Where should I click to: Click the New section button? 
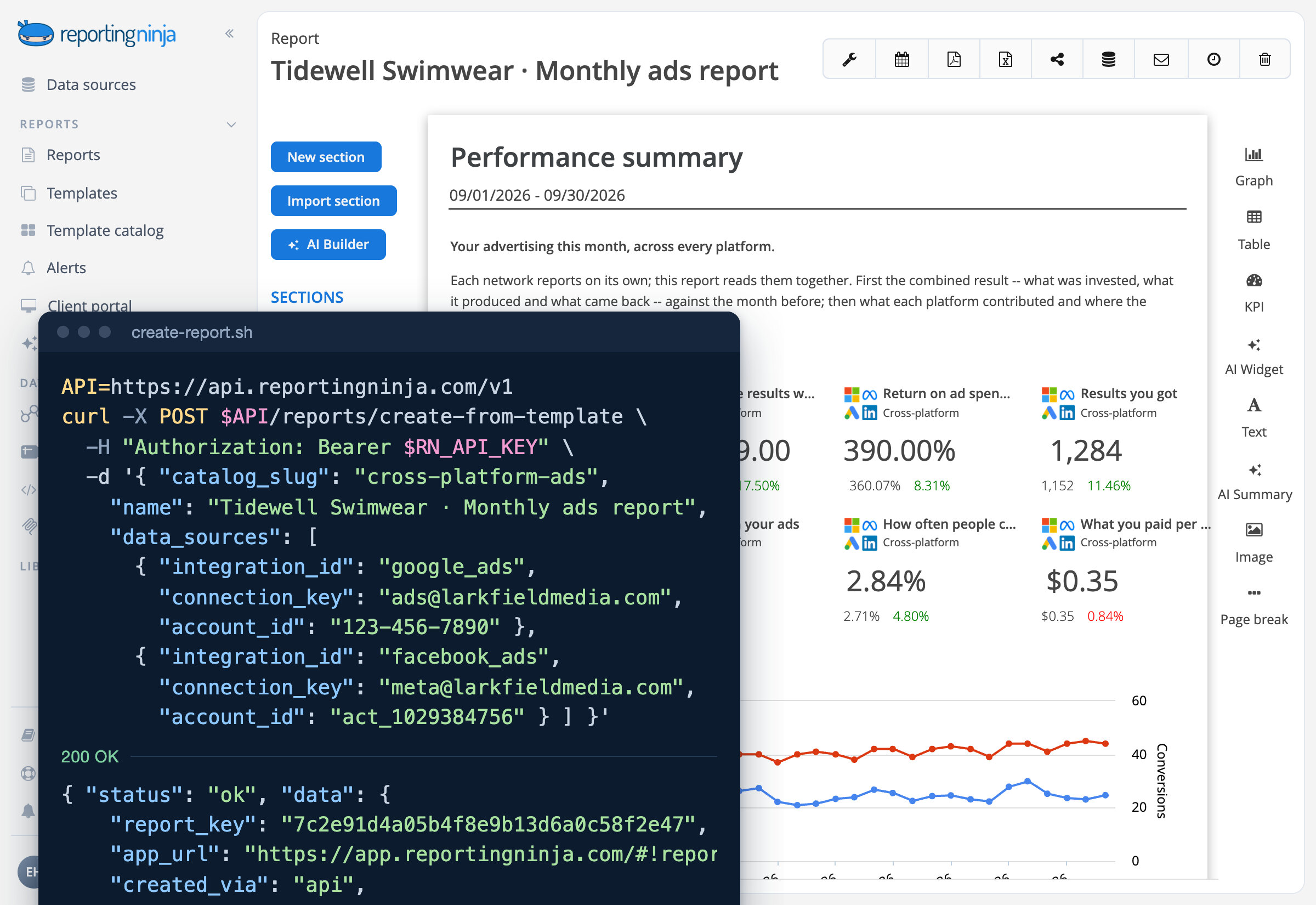326,156
